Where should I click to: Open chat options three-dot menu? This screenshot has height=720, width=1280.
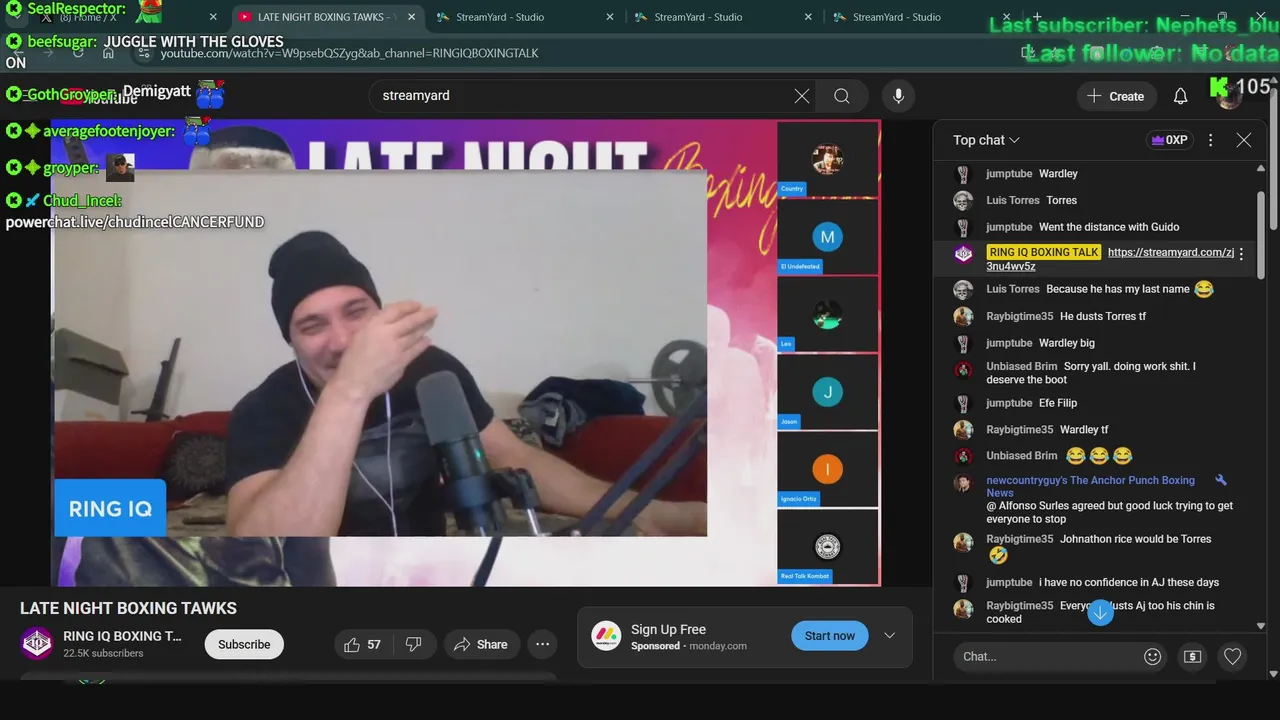tap(1210, 140)
